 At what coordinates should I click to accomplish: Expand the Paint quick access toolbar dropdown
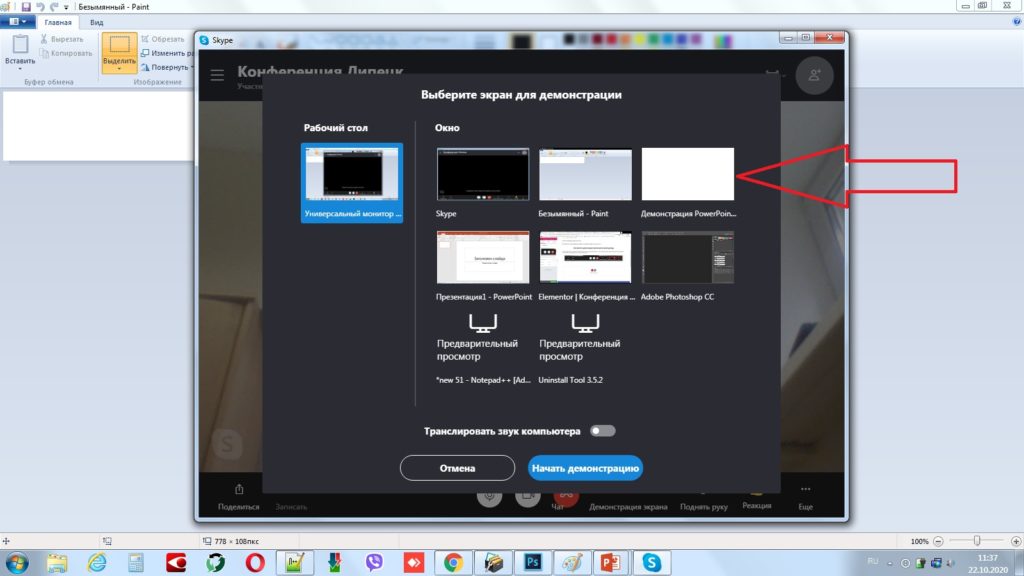point(66,7)
